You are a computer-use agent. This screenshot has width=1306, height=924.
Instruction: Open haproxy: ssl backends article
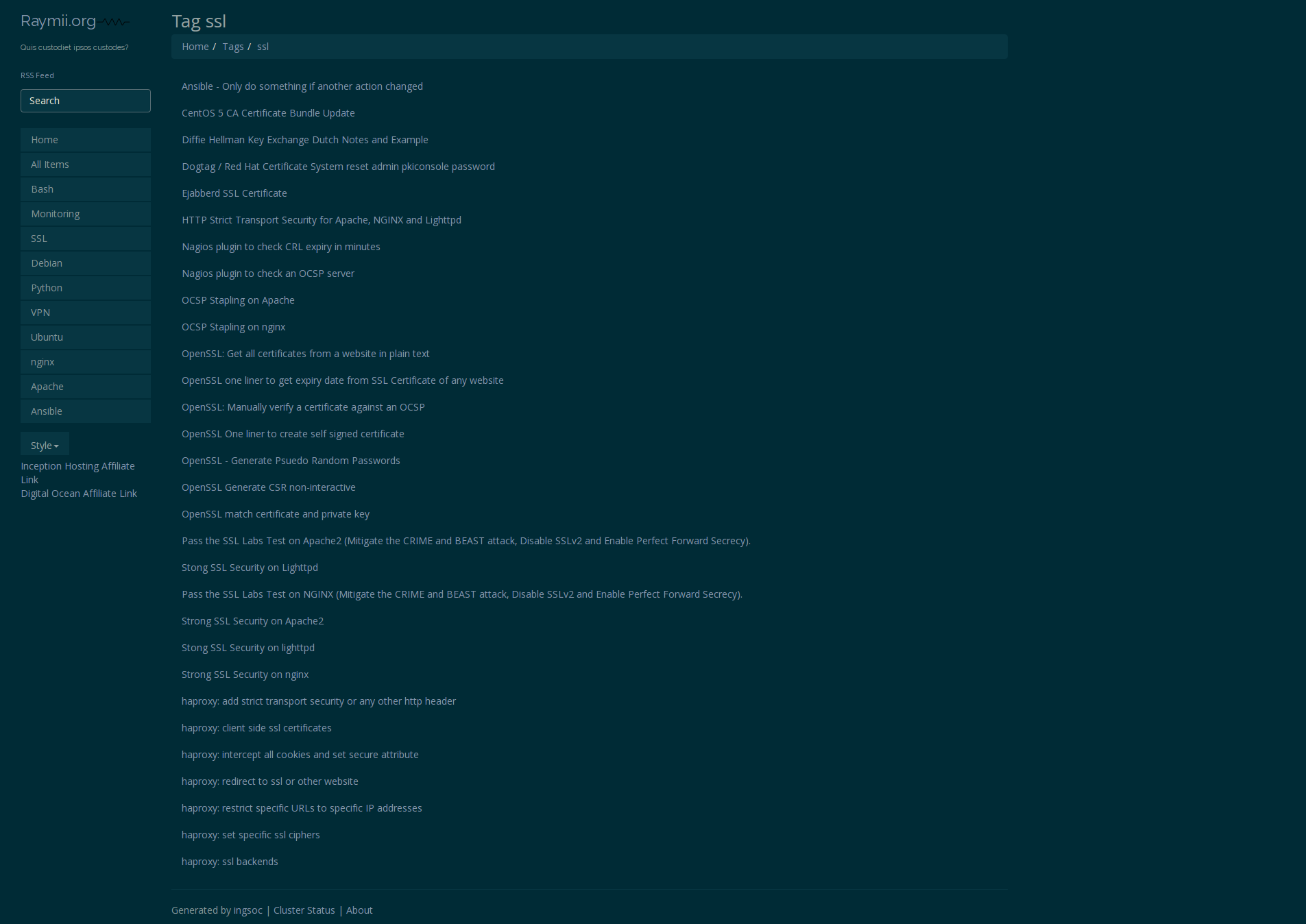230,862
